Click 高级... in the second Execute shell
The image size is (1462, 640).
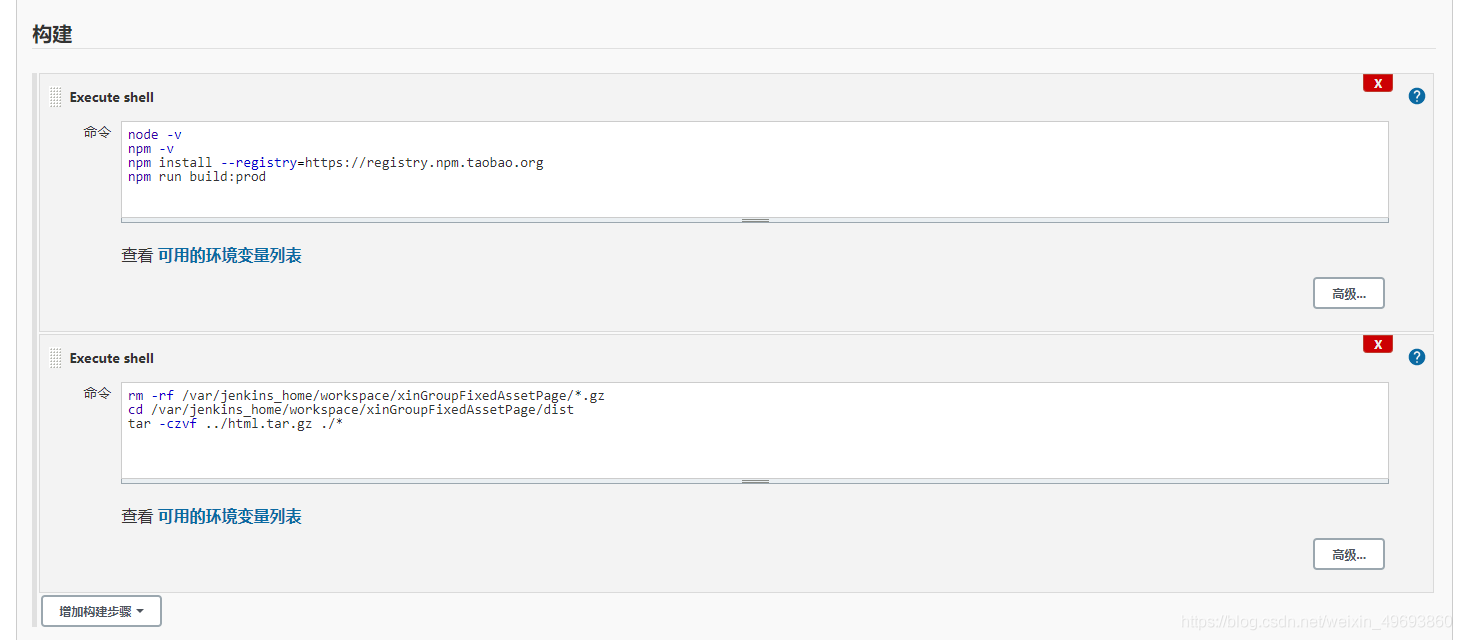[1348, 554]
